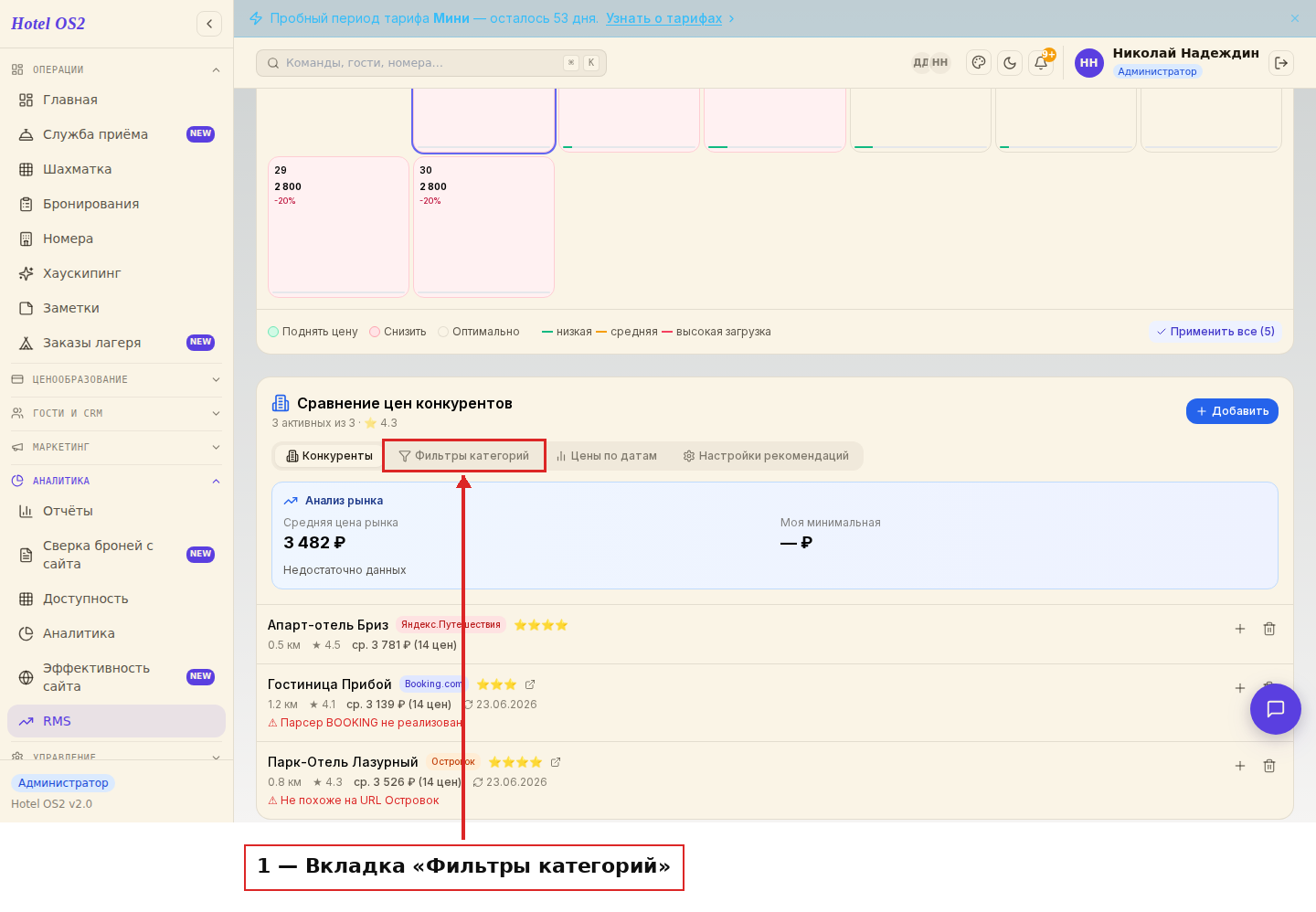Open Настройки рекомендаций tab

(x=766, y=456)
